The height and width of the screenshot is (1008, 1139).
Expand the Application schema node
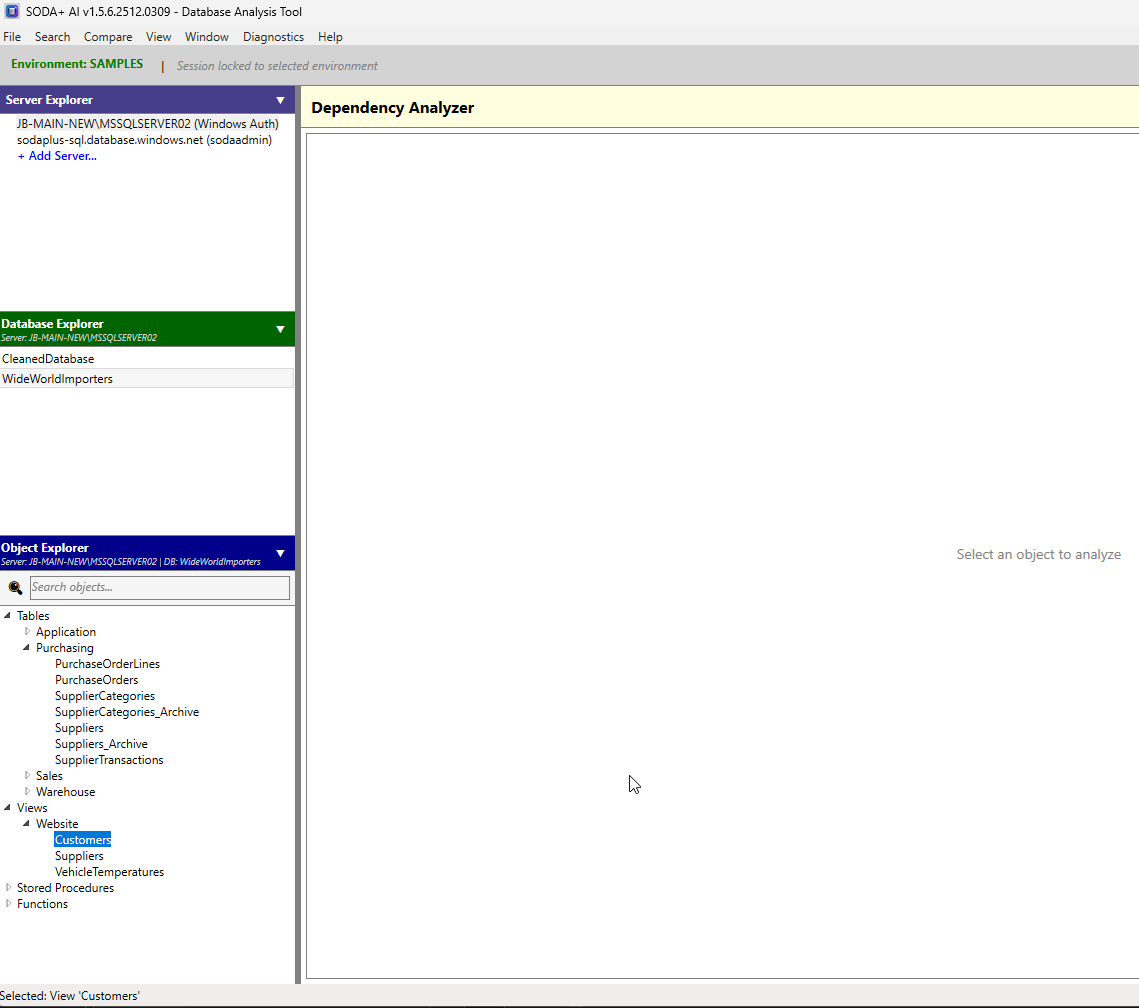27,632
